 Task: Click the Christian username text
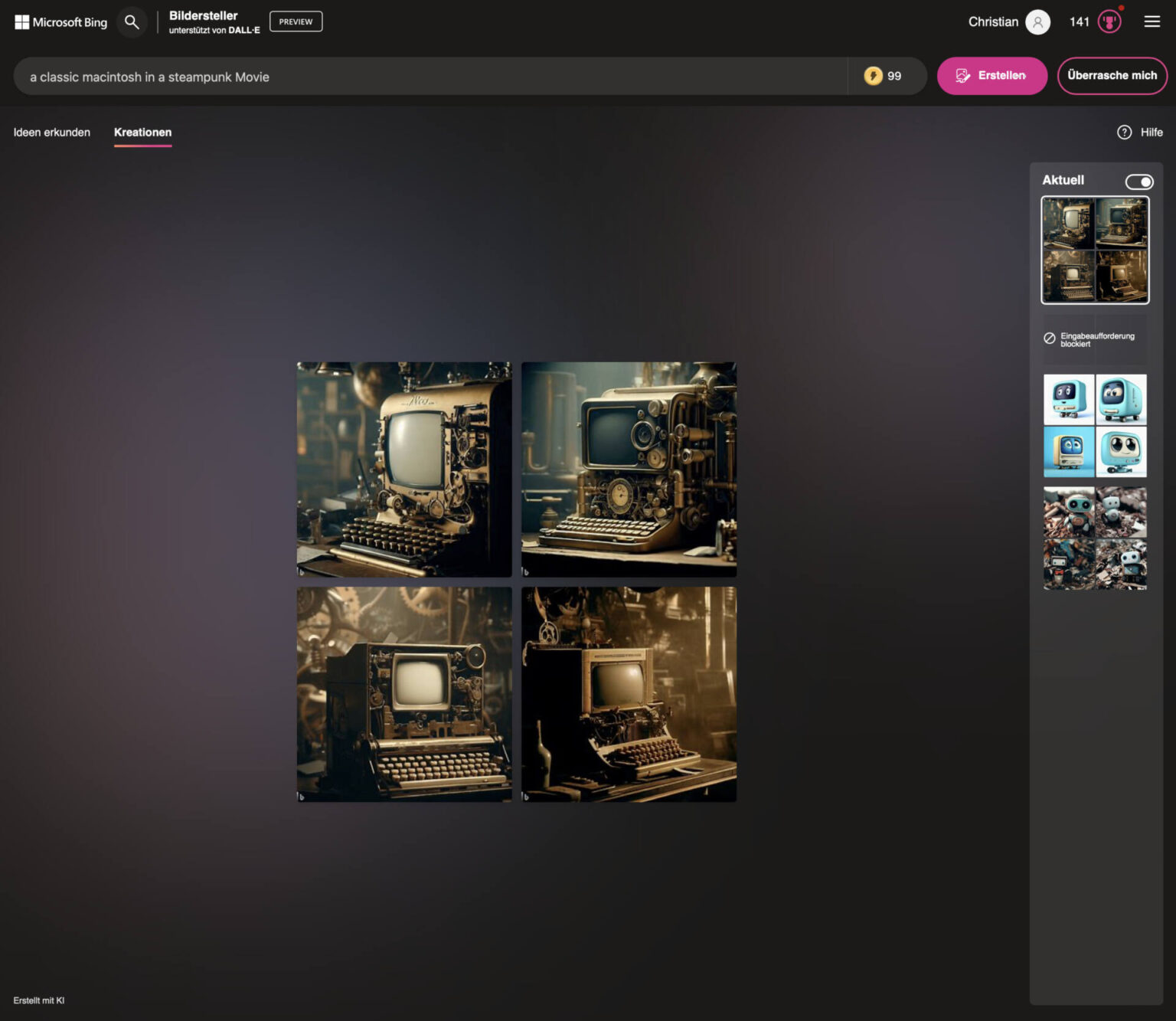993,22
